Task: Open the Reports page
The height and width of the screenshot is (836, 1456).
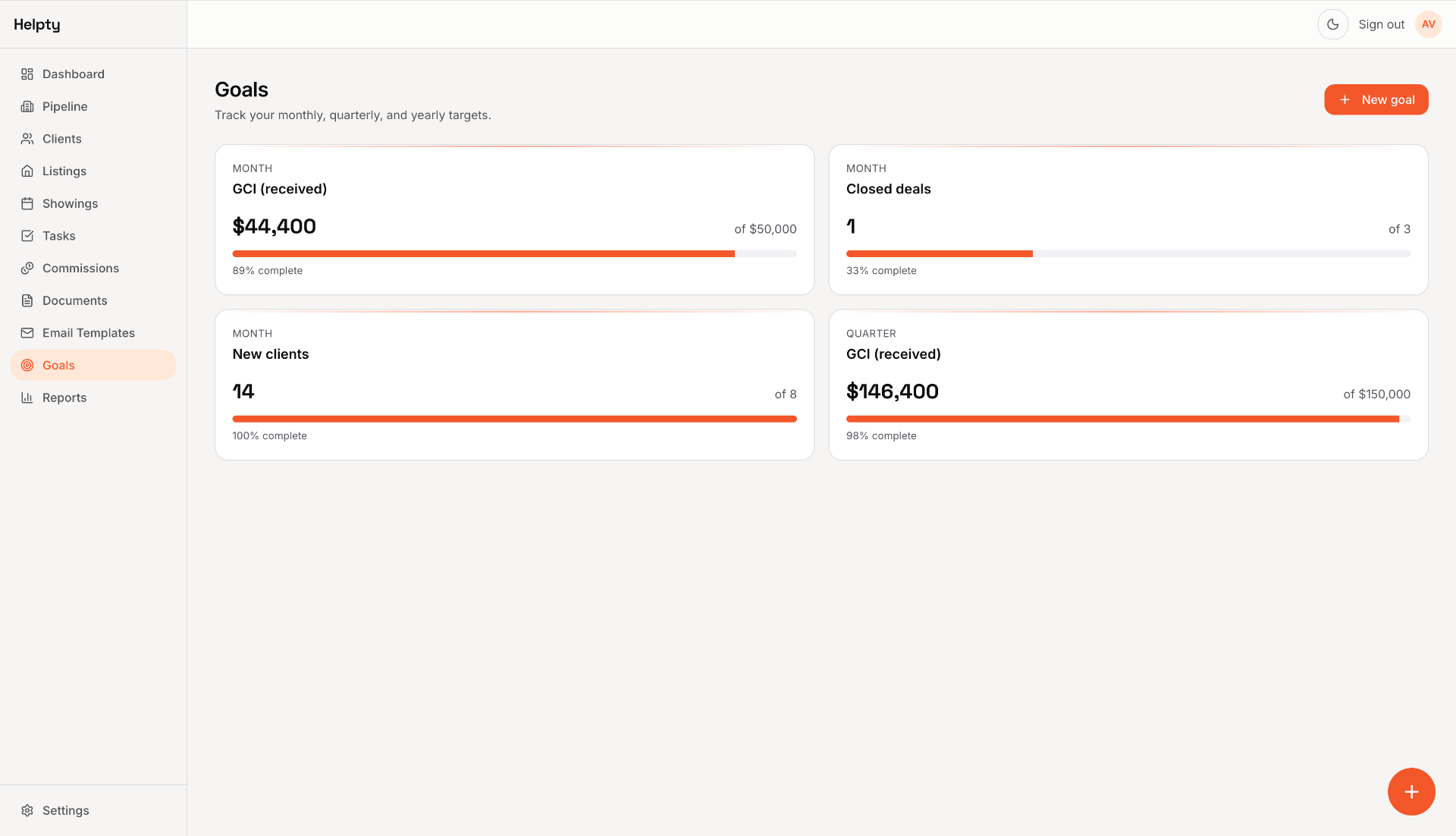Action: pyautogui.click(x=93, y=398)
